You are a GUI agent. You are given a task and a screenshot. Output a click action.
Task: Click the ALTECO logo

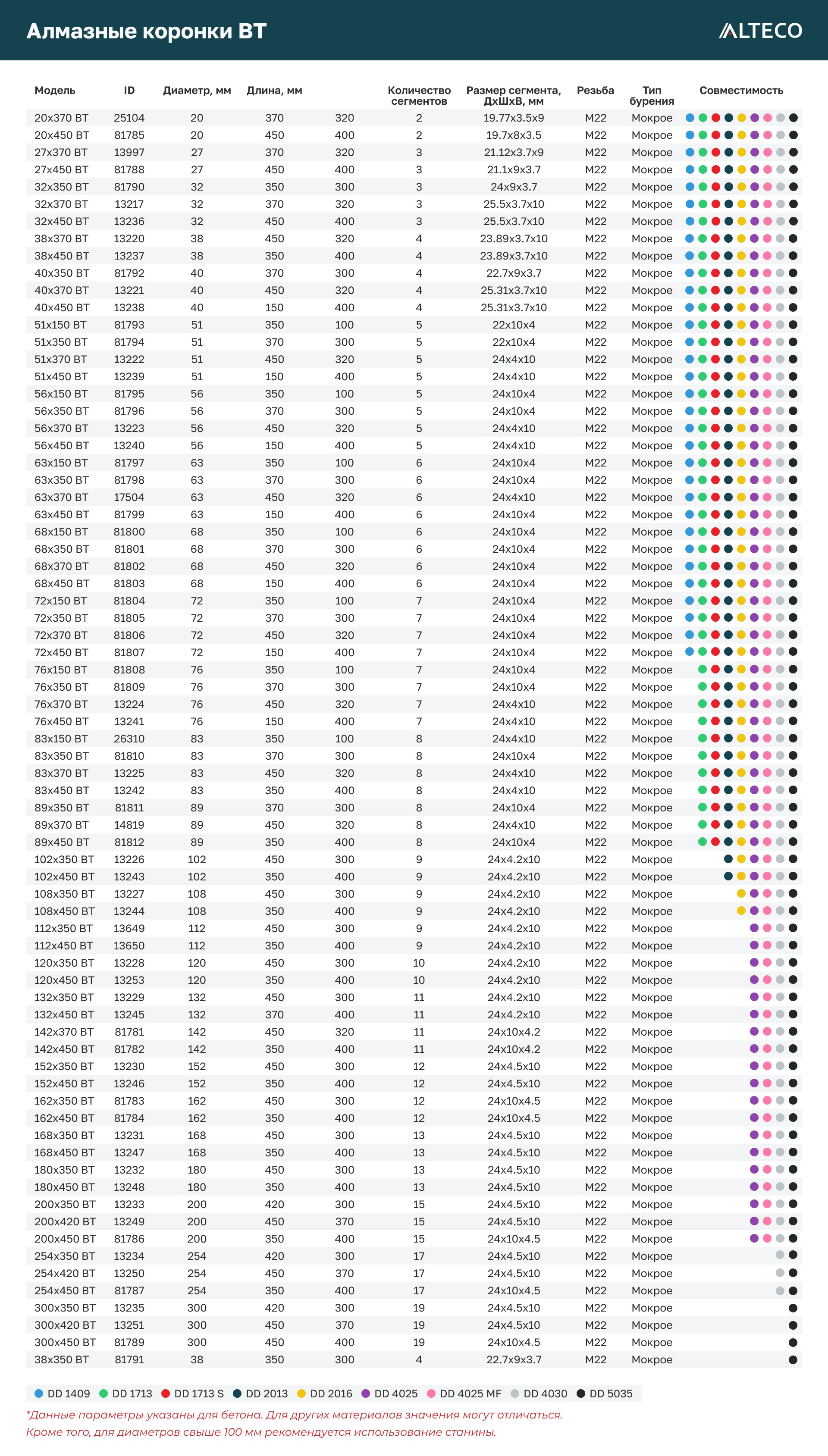point(760,30)
